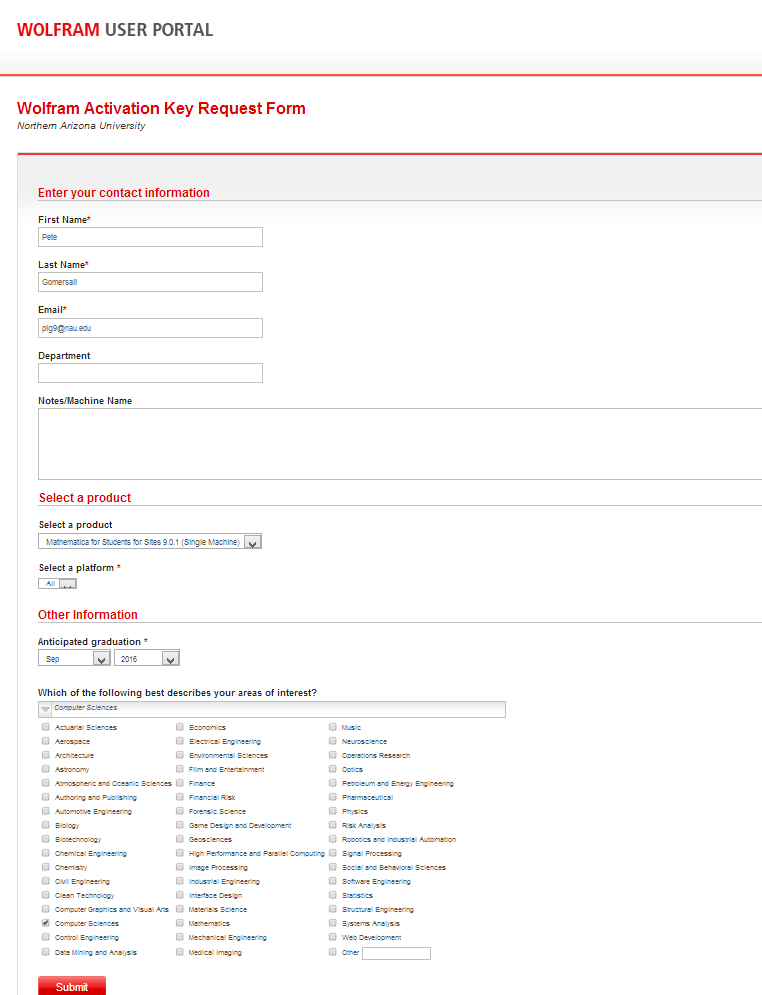Check the Electrical Engineering checkbox
Screen dimensions: 762x995
click(x=180, y=741)
